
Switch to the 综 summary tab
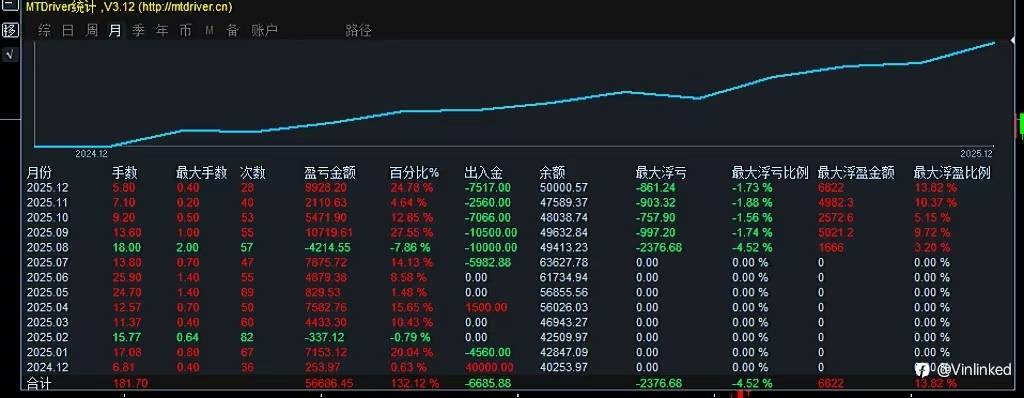pos(44,31)
